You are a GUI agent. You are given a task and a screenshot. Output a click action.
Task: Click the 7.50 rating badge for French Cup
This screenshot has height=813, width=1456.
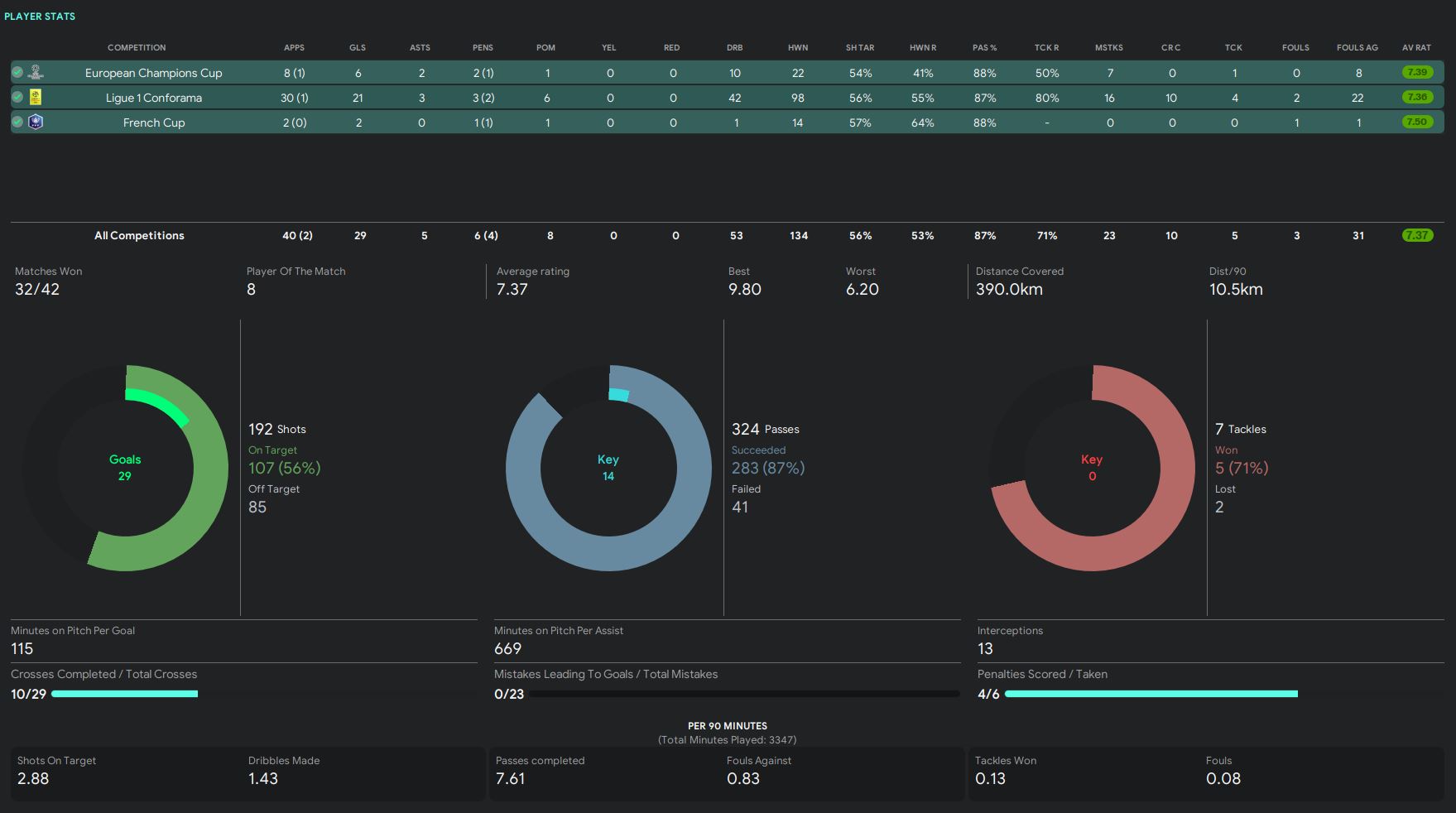coord(1417,122)
